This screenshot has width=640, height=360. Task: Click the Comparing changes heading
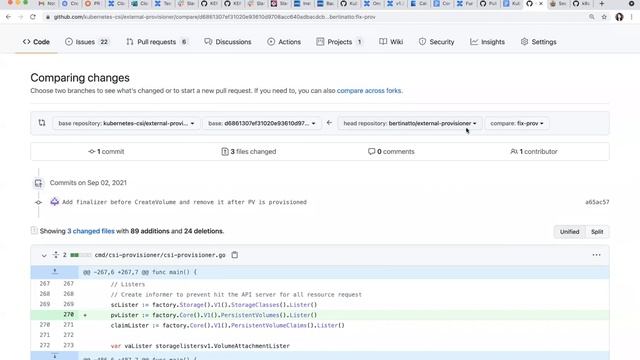click(x=80, y=78)
